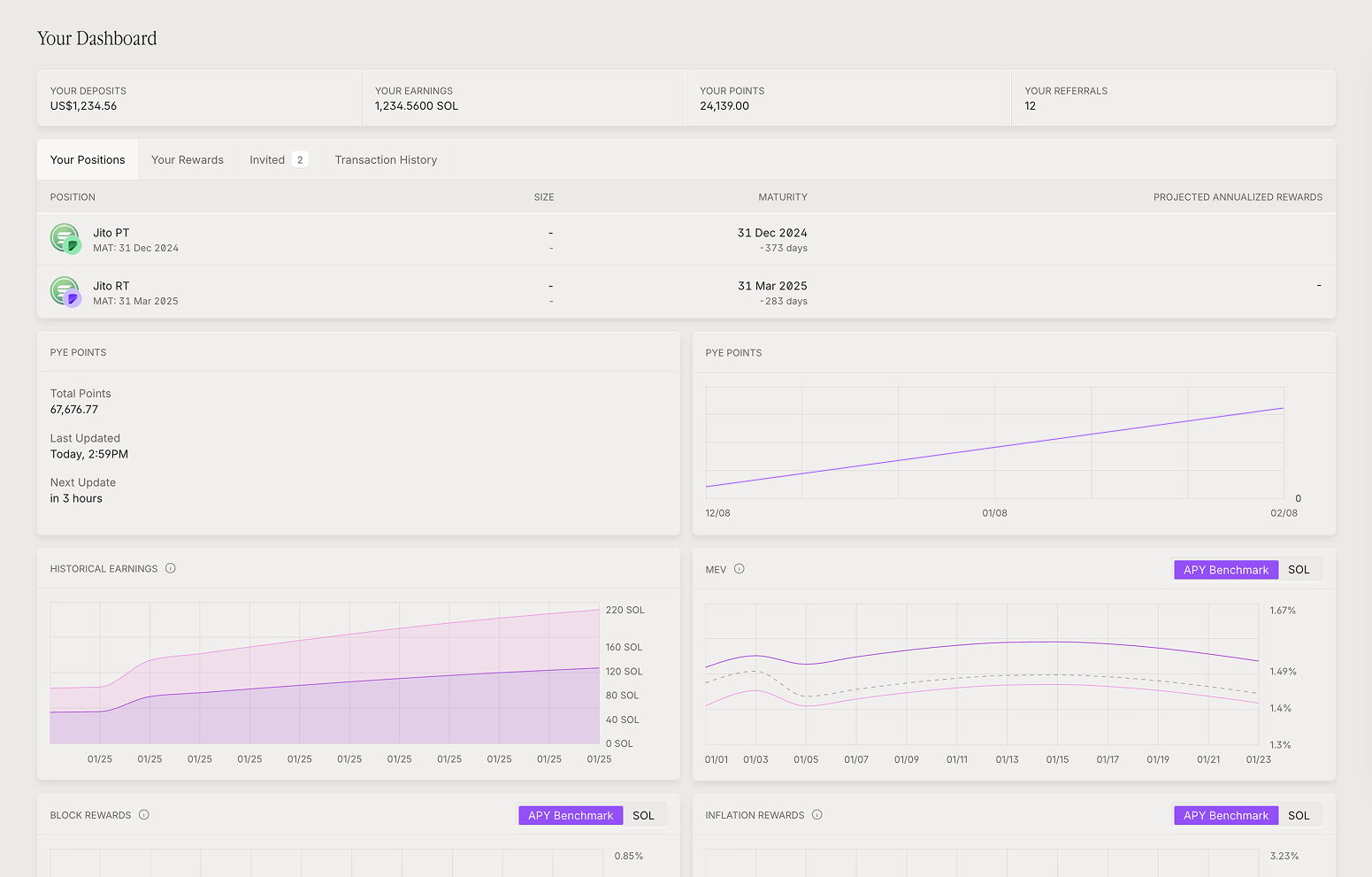Switch to the Transaction History tab
Viewport: 1372px width, 877px height.
click(x=386, y=160)
